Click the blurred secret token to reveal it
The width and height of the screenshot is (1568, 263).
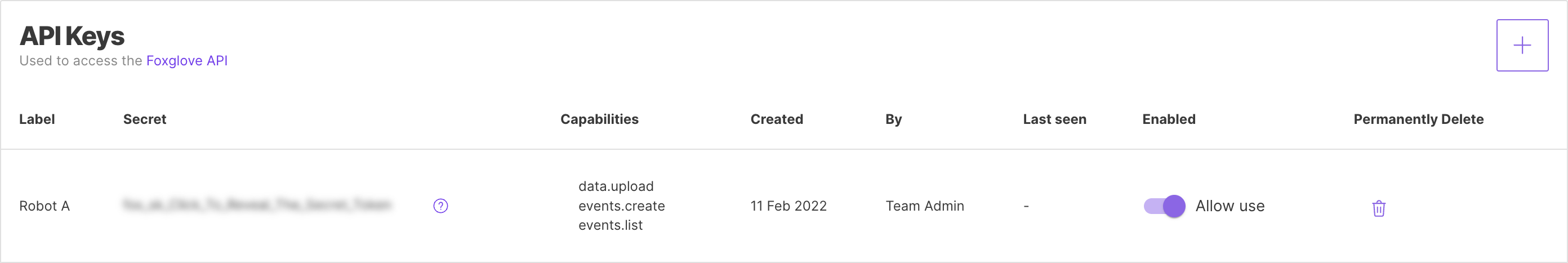(x=256, y=205)
